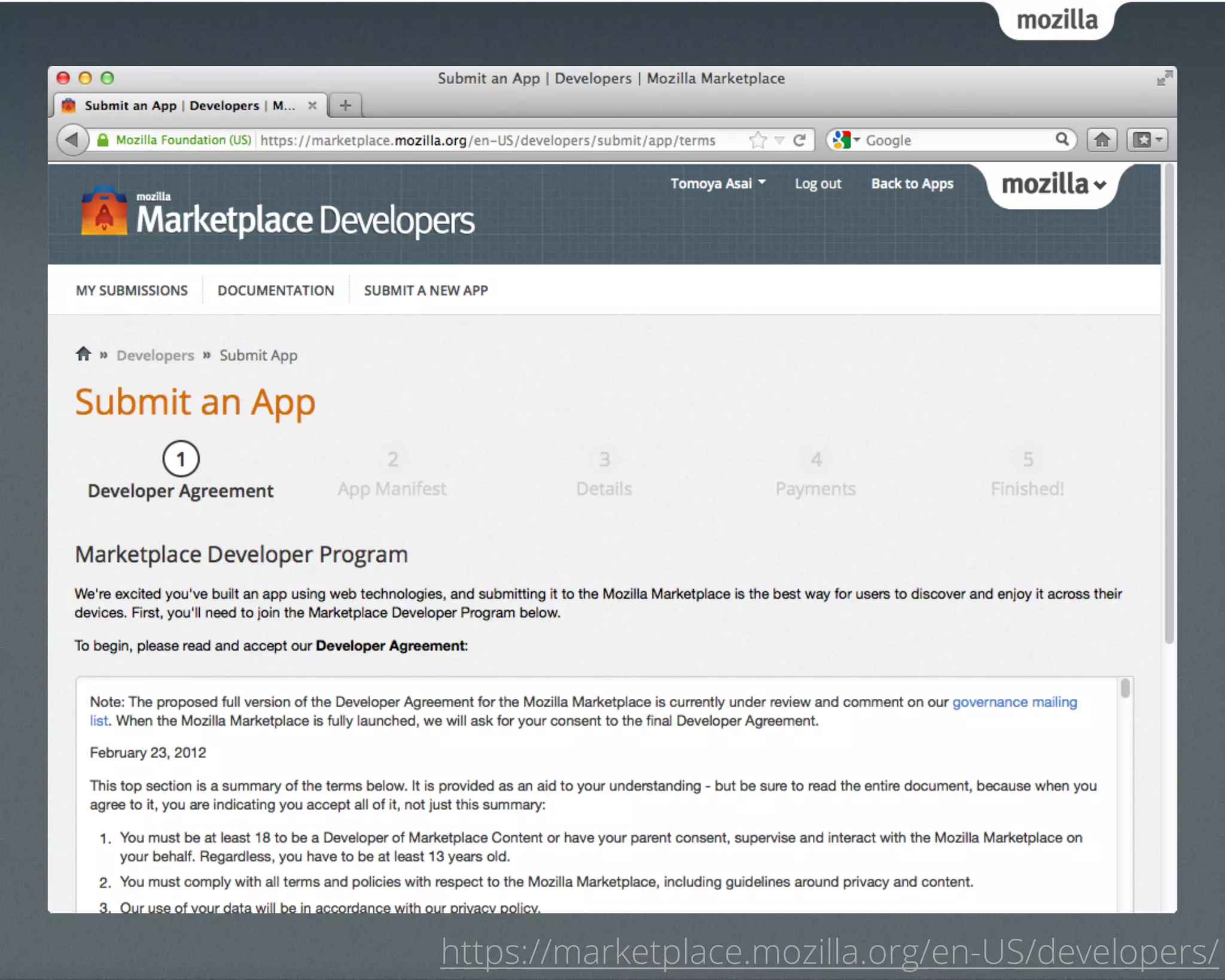
Task: Select the Submit an App browser tab
Action: tap(190, 105)
